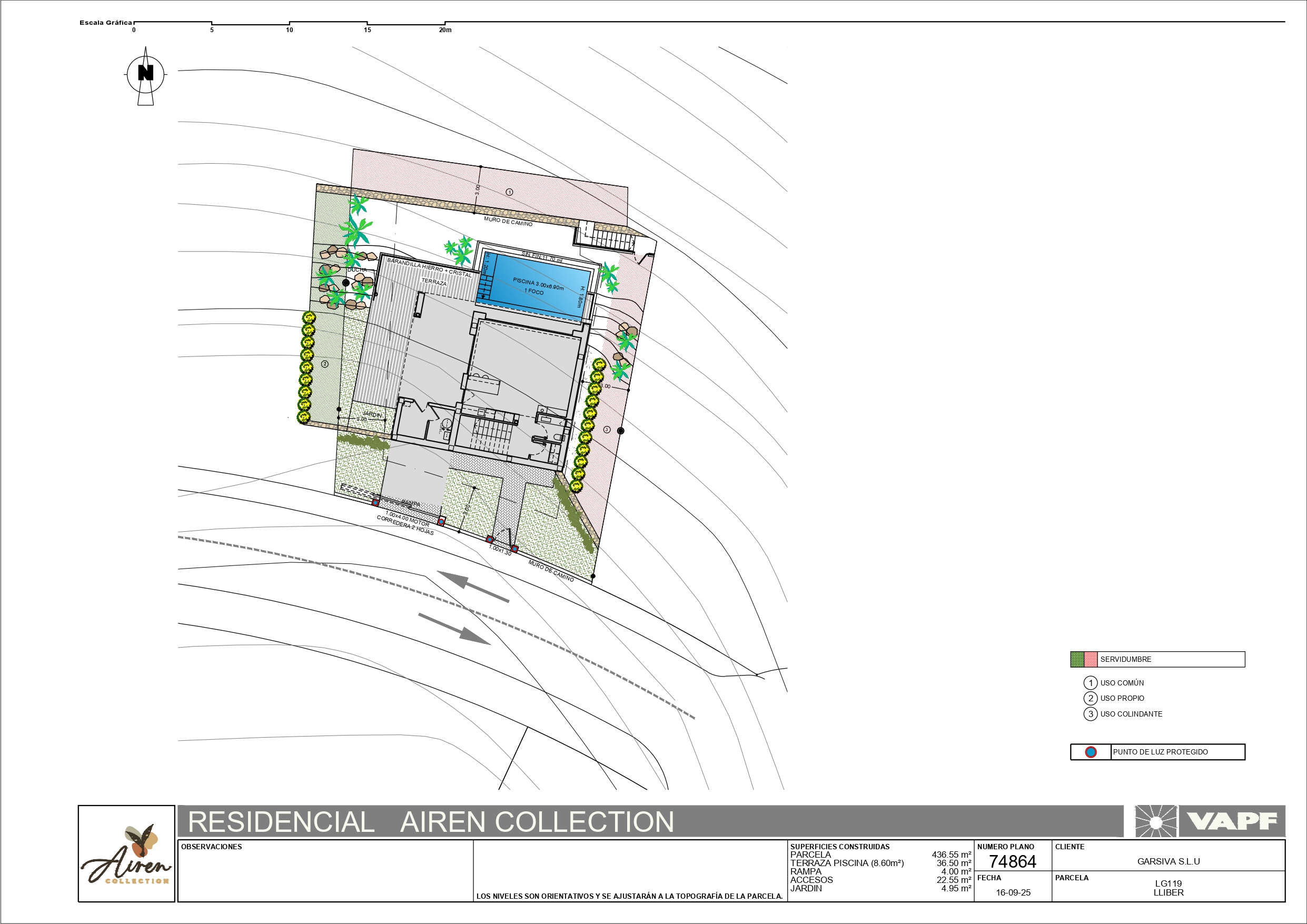The height and width of the screenshot is (924, 1307).
Task: Click the pink Servidumbre legend swatch
Action: [1091, 659]
